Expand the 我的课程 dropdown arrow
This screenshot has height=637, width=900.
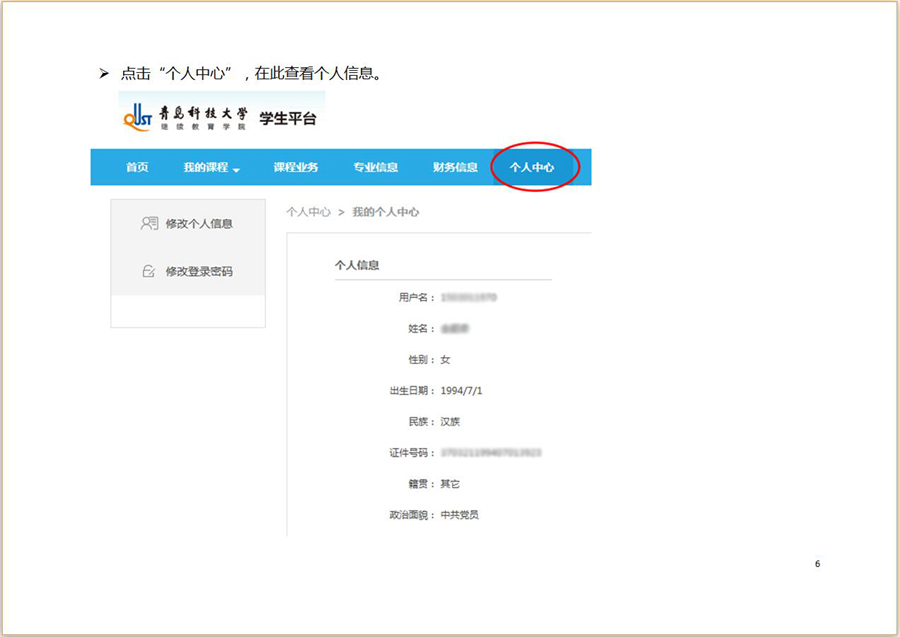click(237, 169)
